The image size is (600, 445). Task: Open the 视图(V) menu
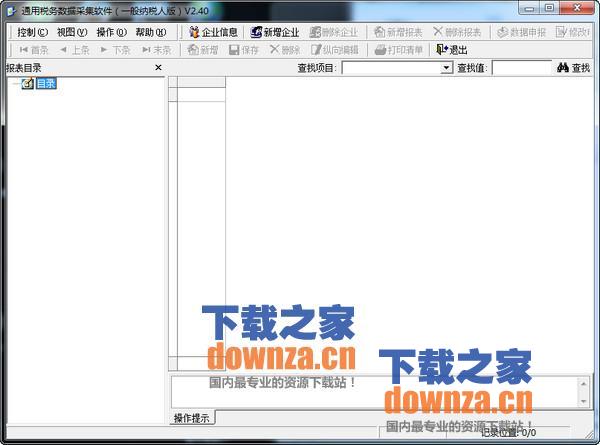(72, 33)
